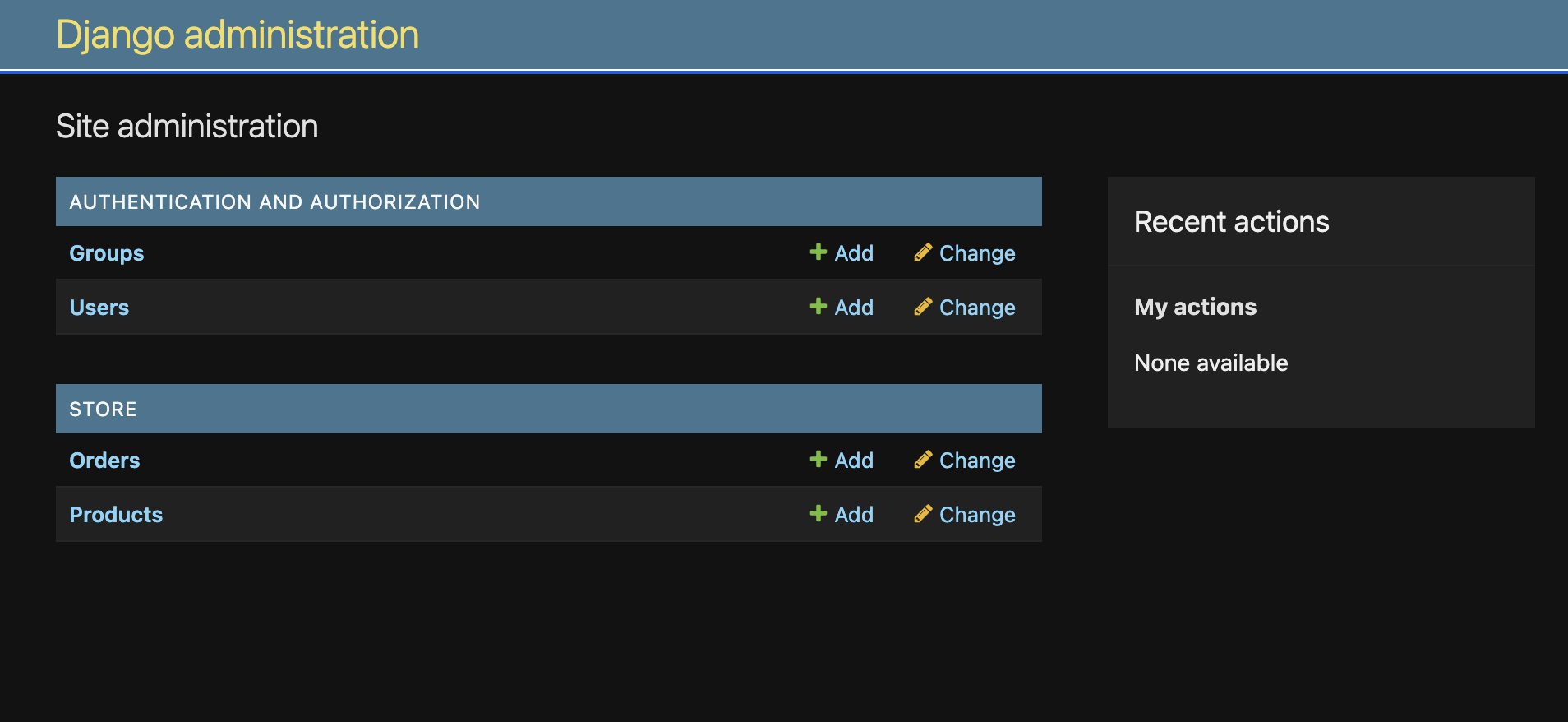The image size is (1568, 722).
Task: Click the green plus icon for Products
Action: pos(818,513)
